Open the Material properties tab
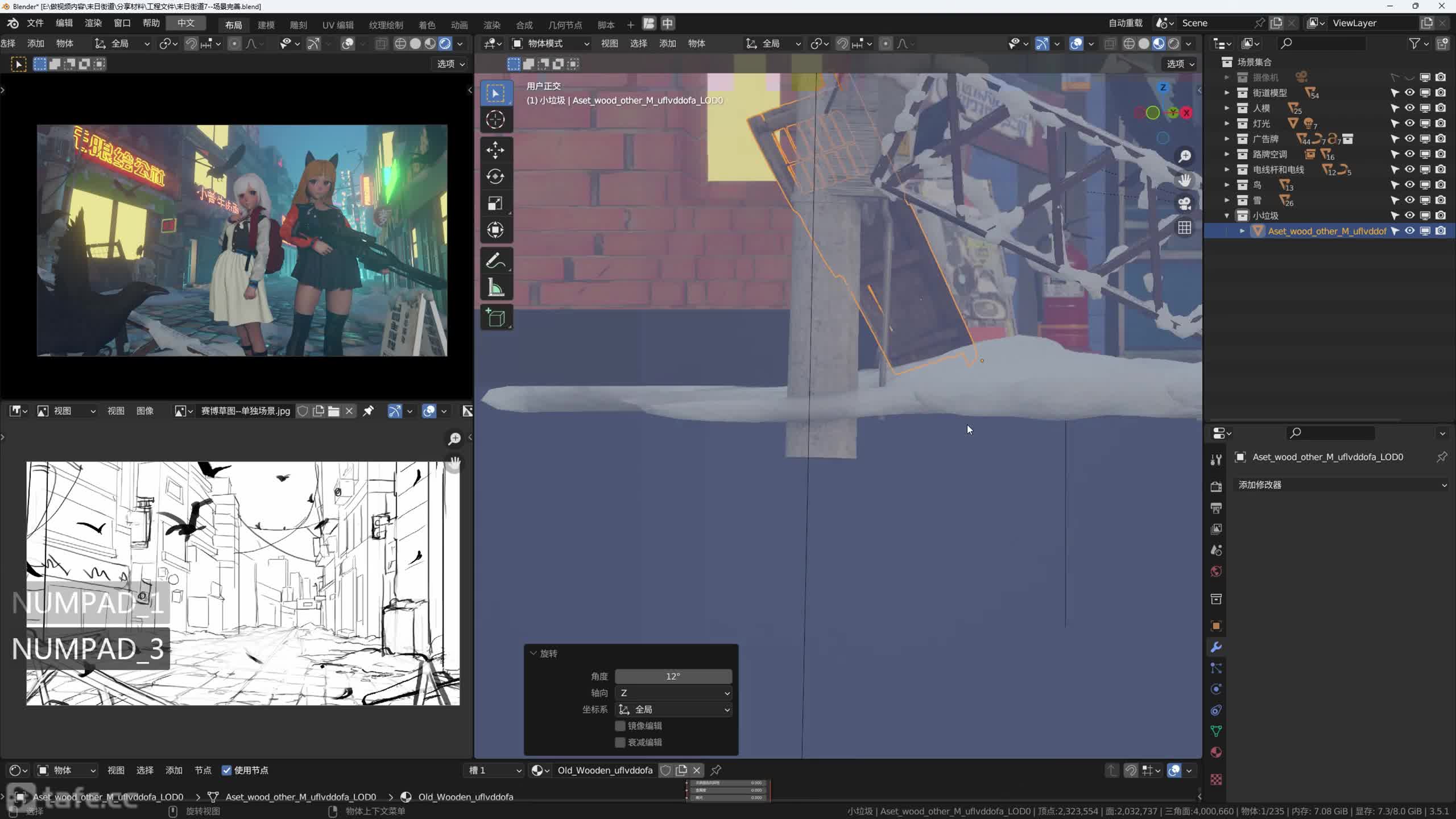Screen dimensions: 1456x819 click(1216, 752)
